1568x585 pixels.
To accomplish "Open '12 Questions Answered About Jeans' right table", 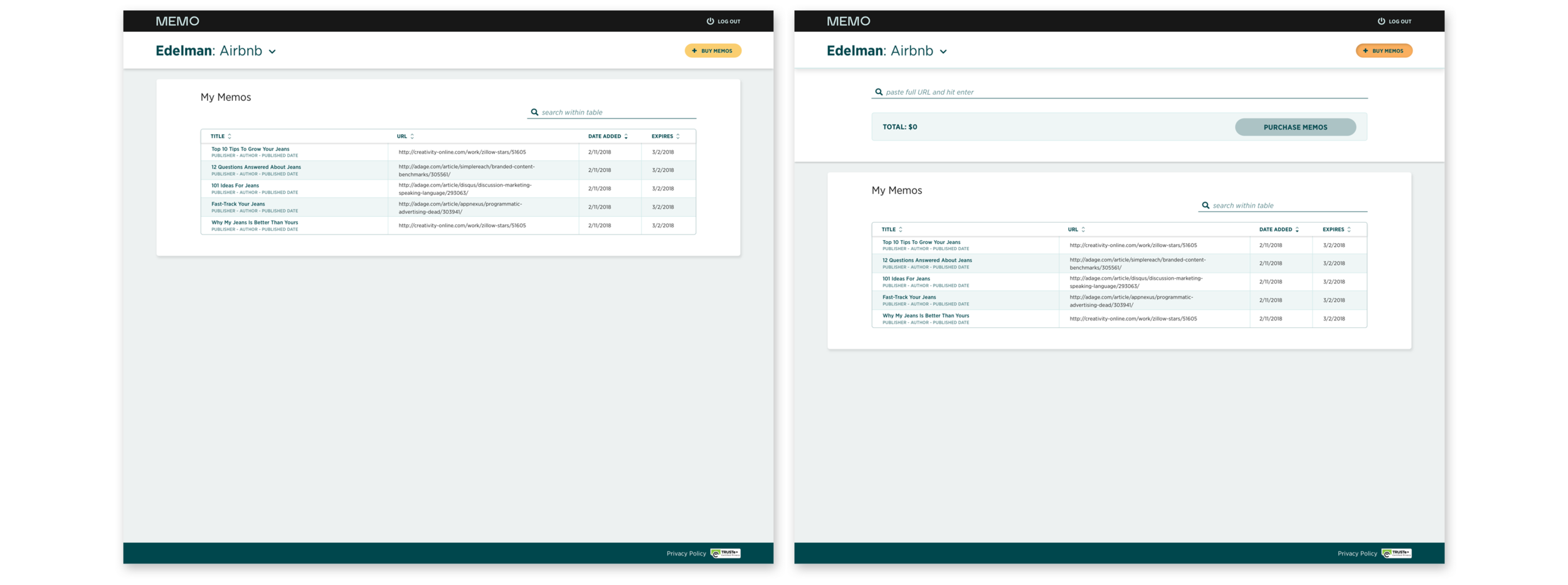I will tap(927, 260).
